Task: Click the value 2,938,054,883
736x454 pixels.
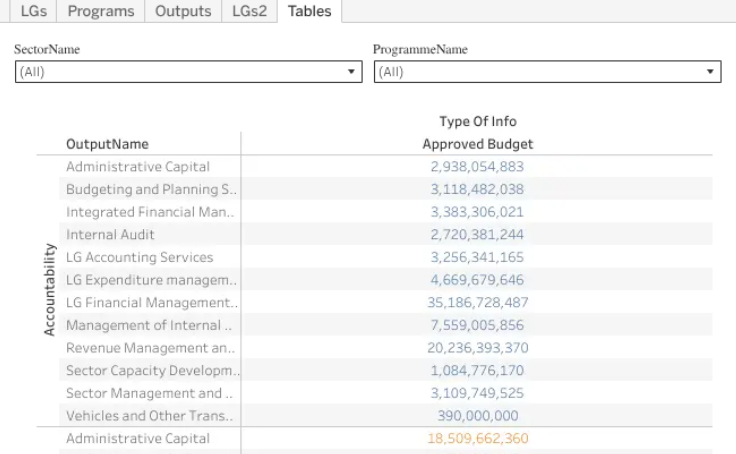Action: 477,167
